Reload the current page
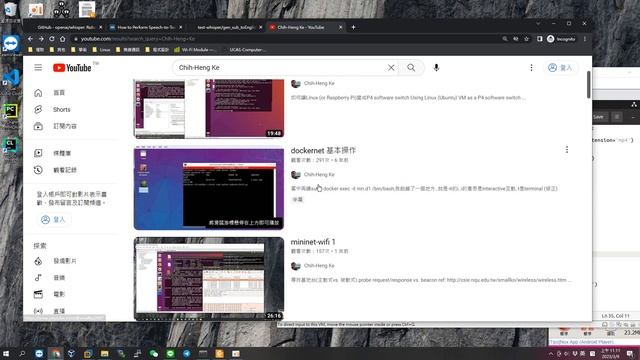 [52, 39]
